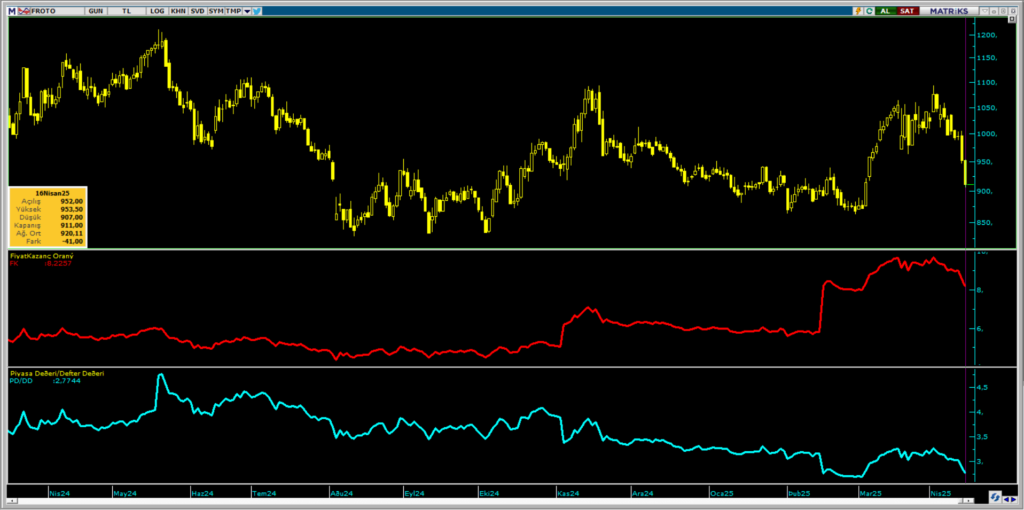Image resolution: width=1024 pixels, height=510 pixels.
Task: Open the SYM menu item
Action: (215, 10)
